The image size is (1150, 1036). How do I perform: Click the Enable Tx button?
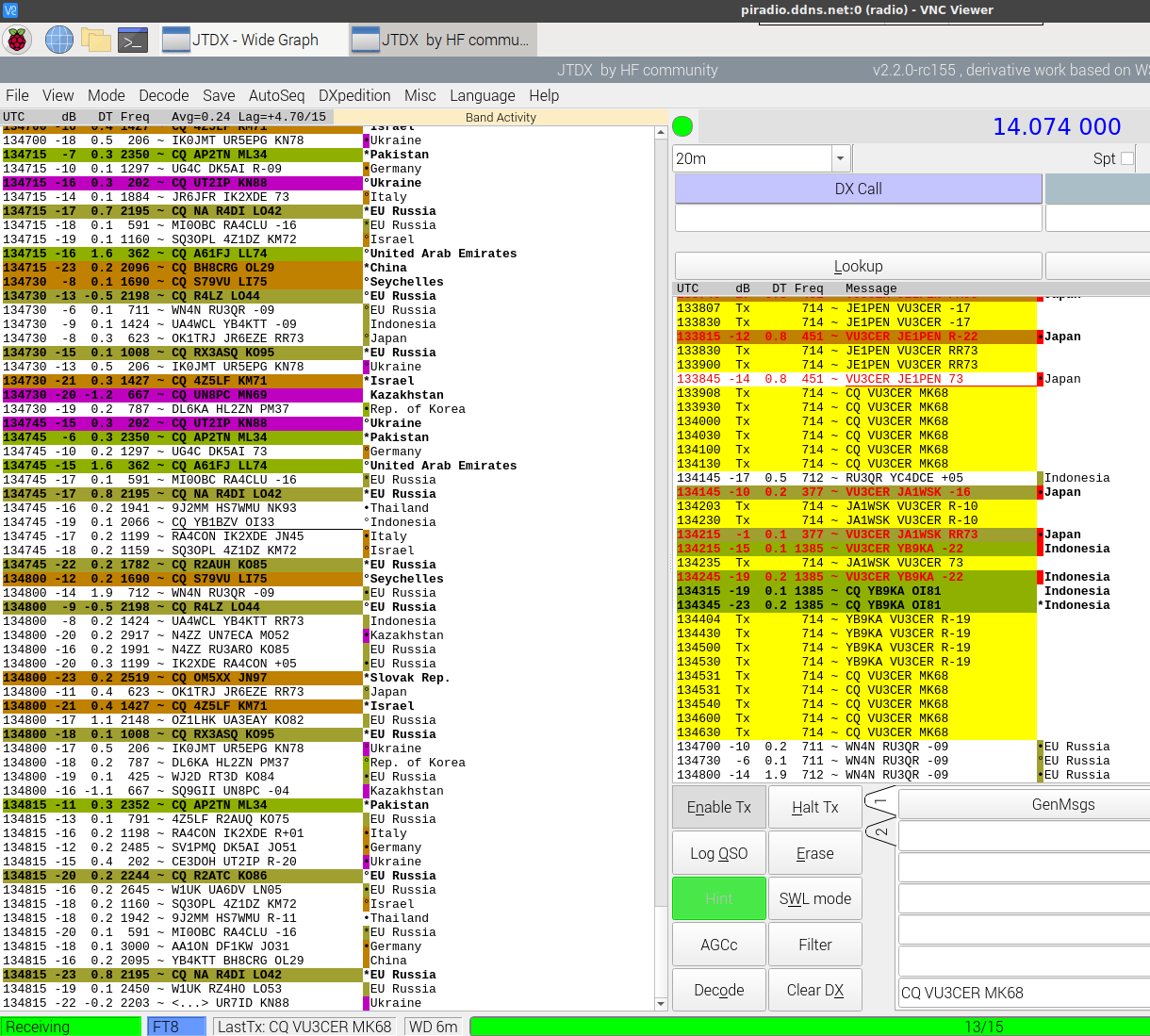(719, 807)
